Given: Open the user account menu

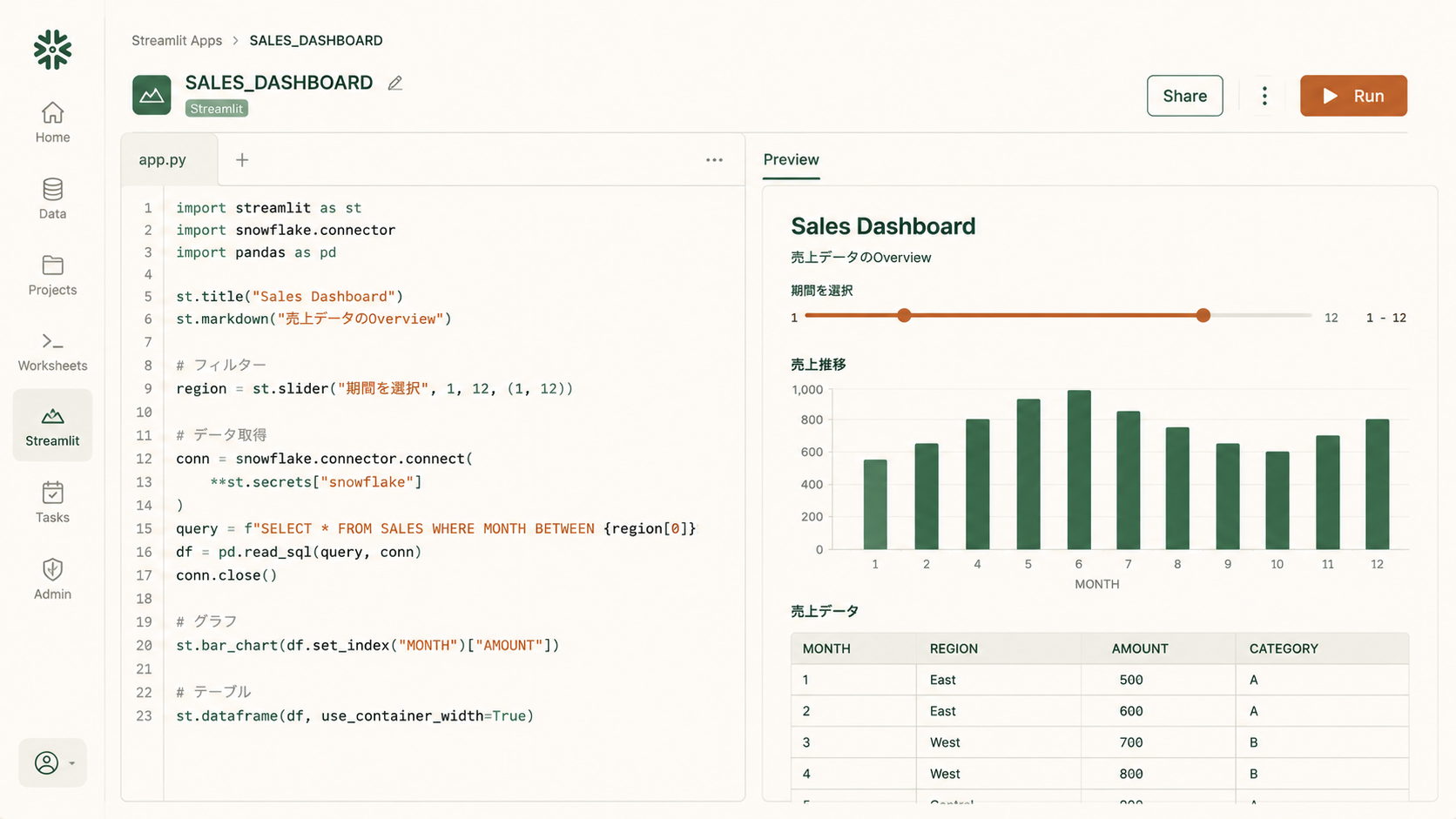Looking at the screenshot, I should 52,763.
